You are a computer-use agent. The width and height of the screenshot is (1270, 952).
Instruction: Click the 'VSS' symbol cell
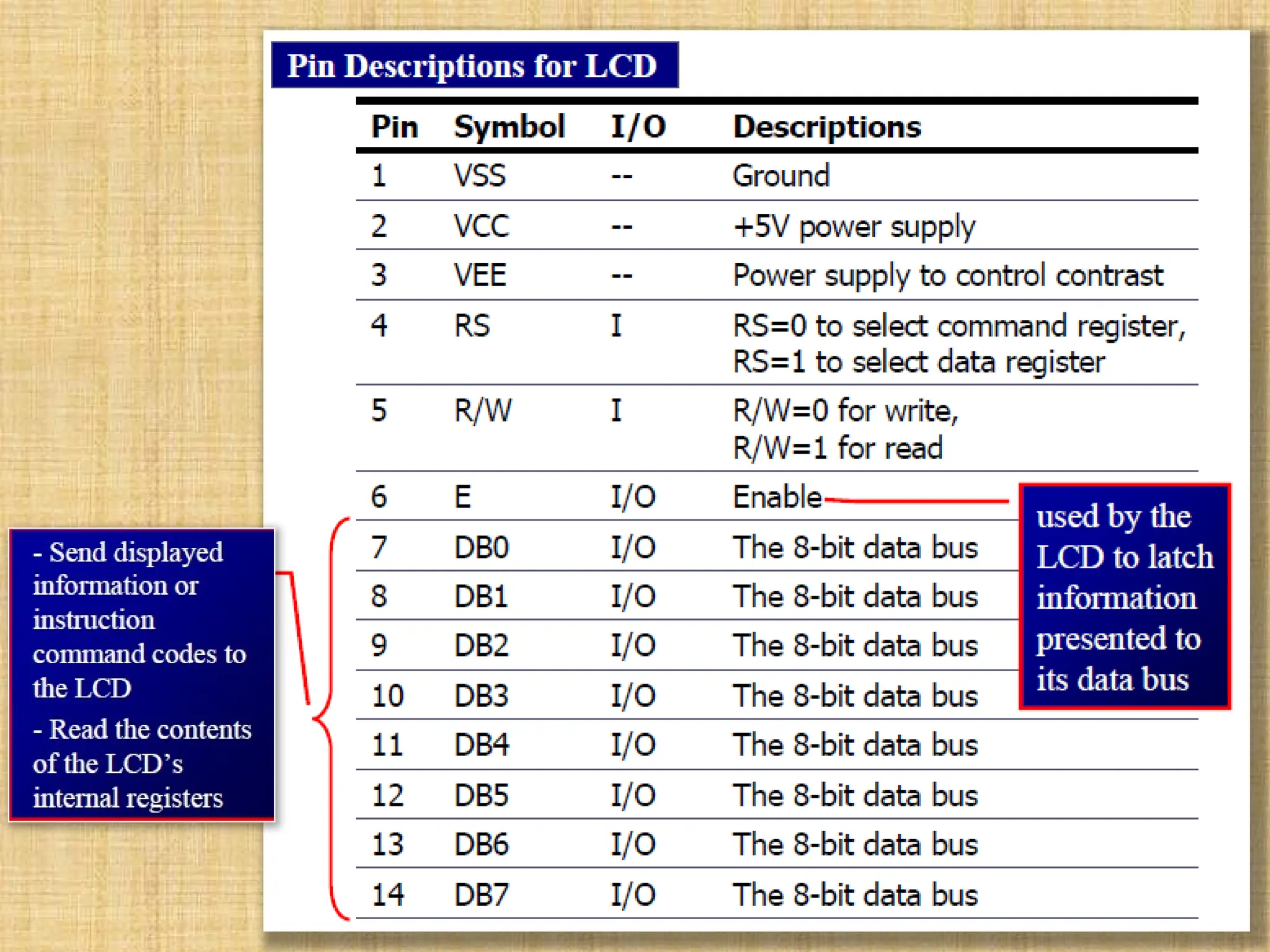point(479,175)
